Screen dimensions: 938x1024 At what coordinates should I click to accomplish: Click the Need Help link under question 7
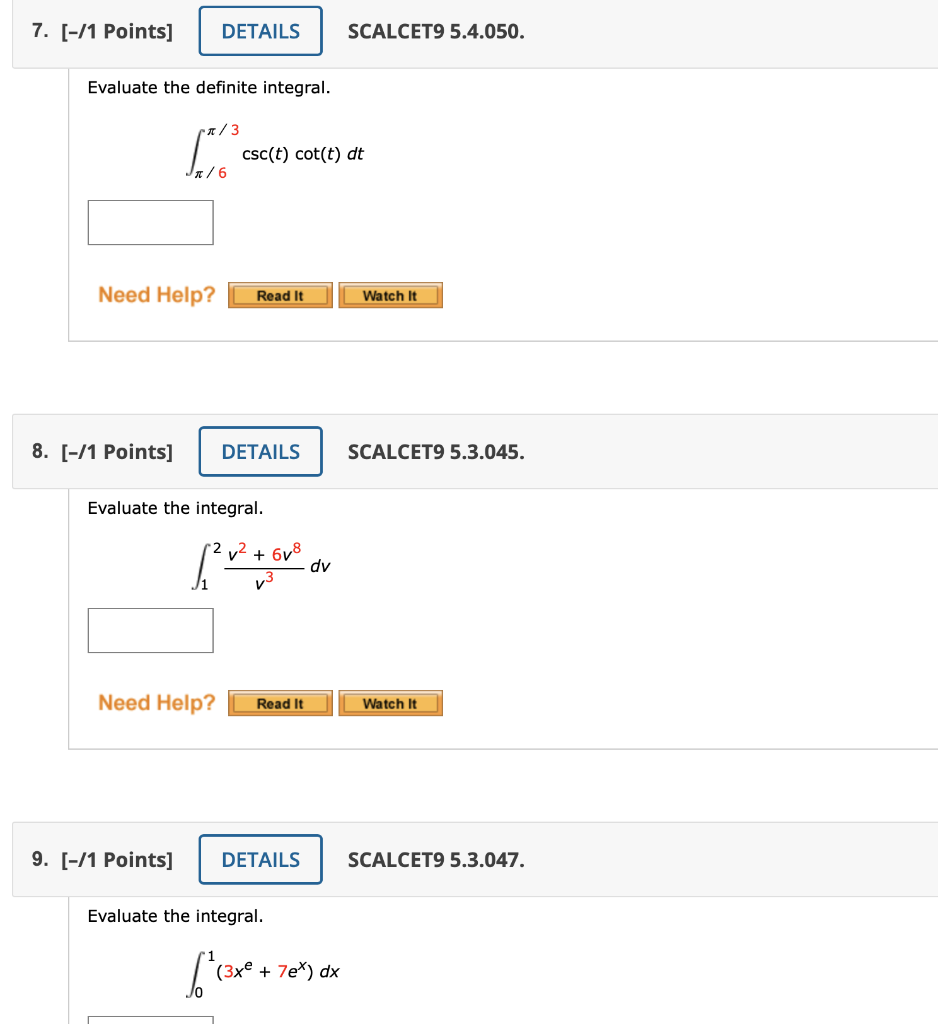[154, 295]
